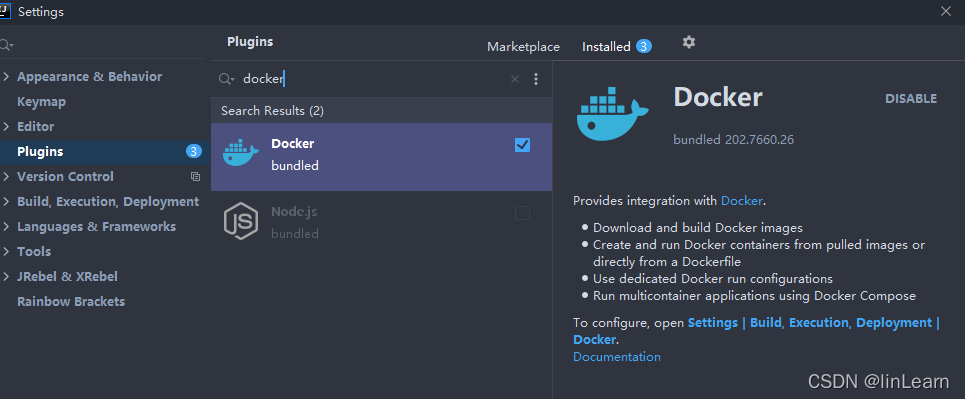
Task: Clear the docker search text
Action: point(515,79)
